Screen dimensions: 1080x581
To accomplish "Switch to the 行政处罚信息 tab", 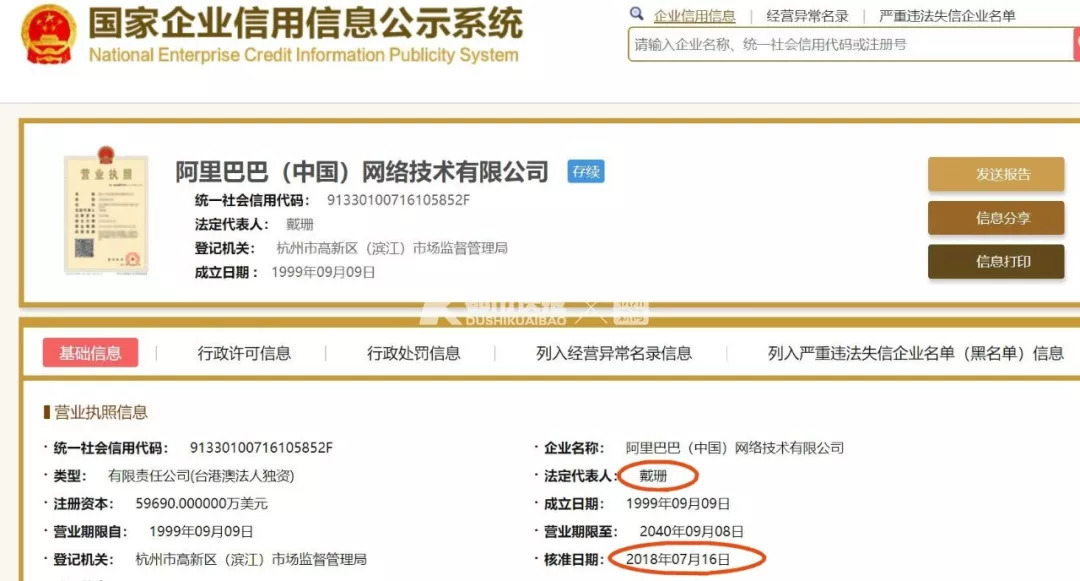I will (414, 353).
